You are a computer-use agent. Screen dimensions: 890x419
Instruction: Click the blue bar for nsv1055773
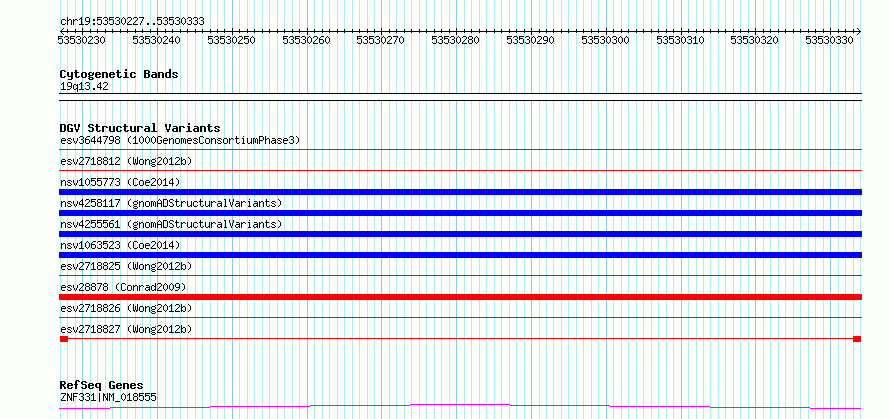[x=460, y=192]
